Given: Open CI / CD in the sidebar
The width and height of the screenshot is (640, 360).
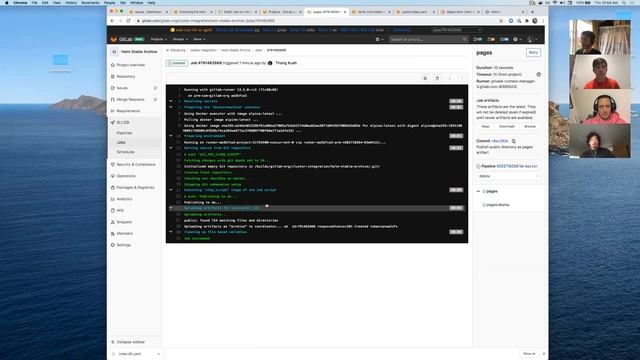Looking at the screenshot, I should tap(123, 122).
